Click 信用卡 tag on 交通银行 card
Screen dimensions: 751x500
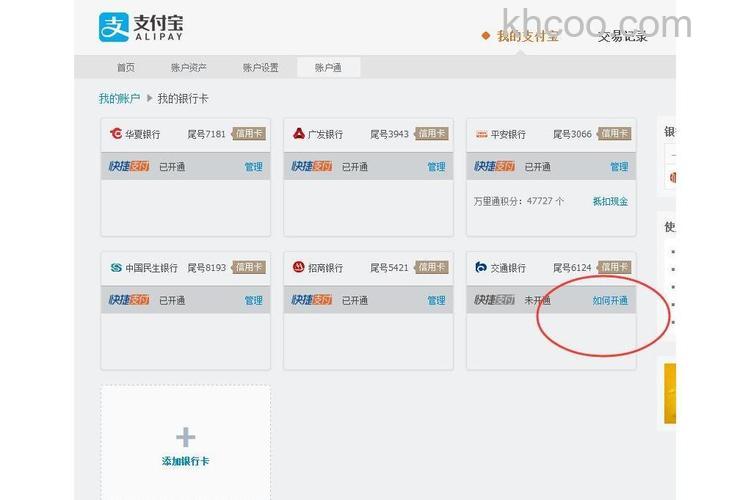614,267
